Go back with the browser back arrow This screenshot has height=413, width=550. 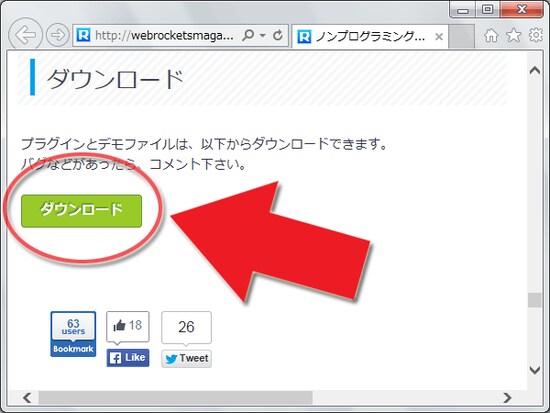(25, 34)
